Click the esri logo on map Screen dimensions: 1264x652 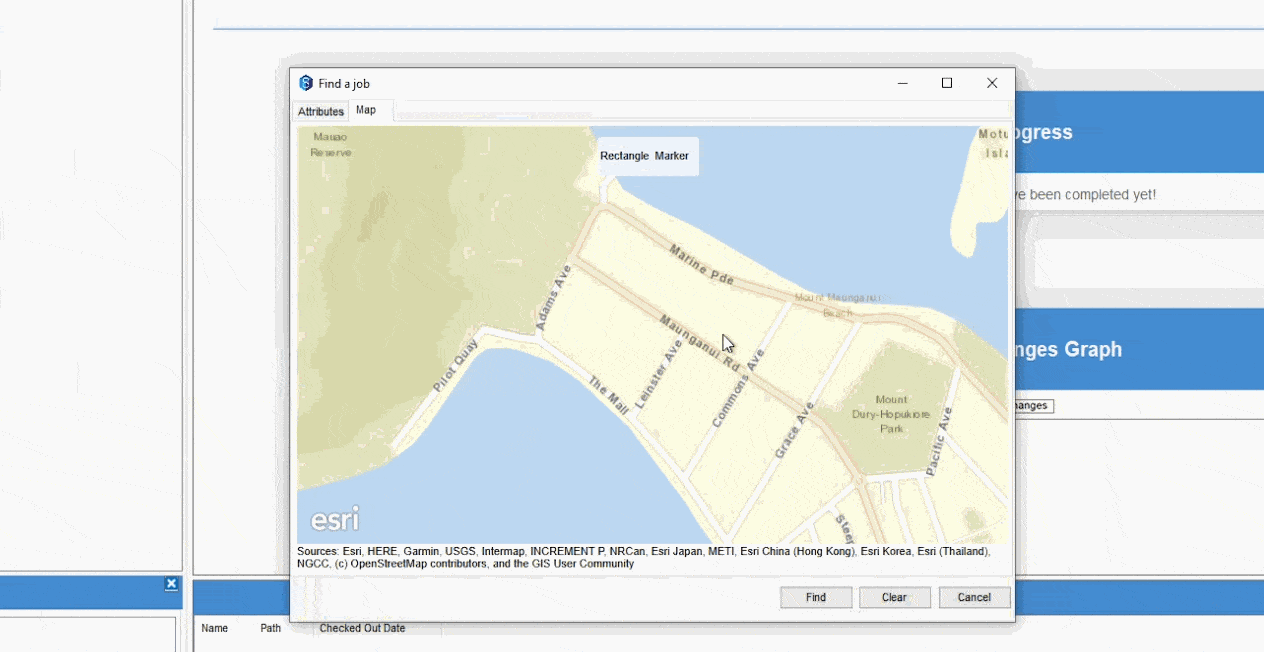point(334,520)
